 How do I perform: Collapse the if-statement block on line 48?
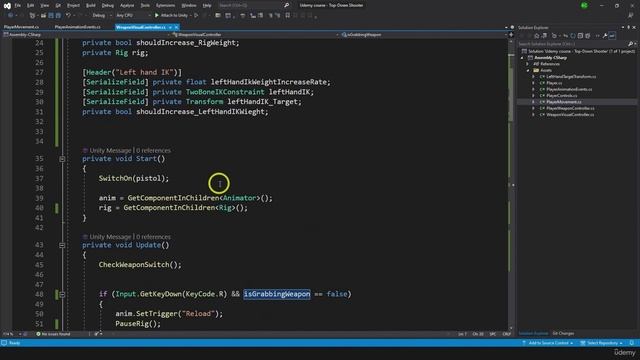62,294
